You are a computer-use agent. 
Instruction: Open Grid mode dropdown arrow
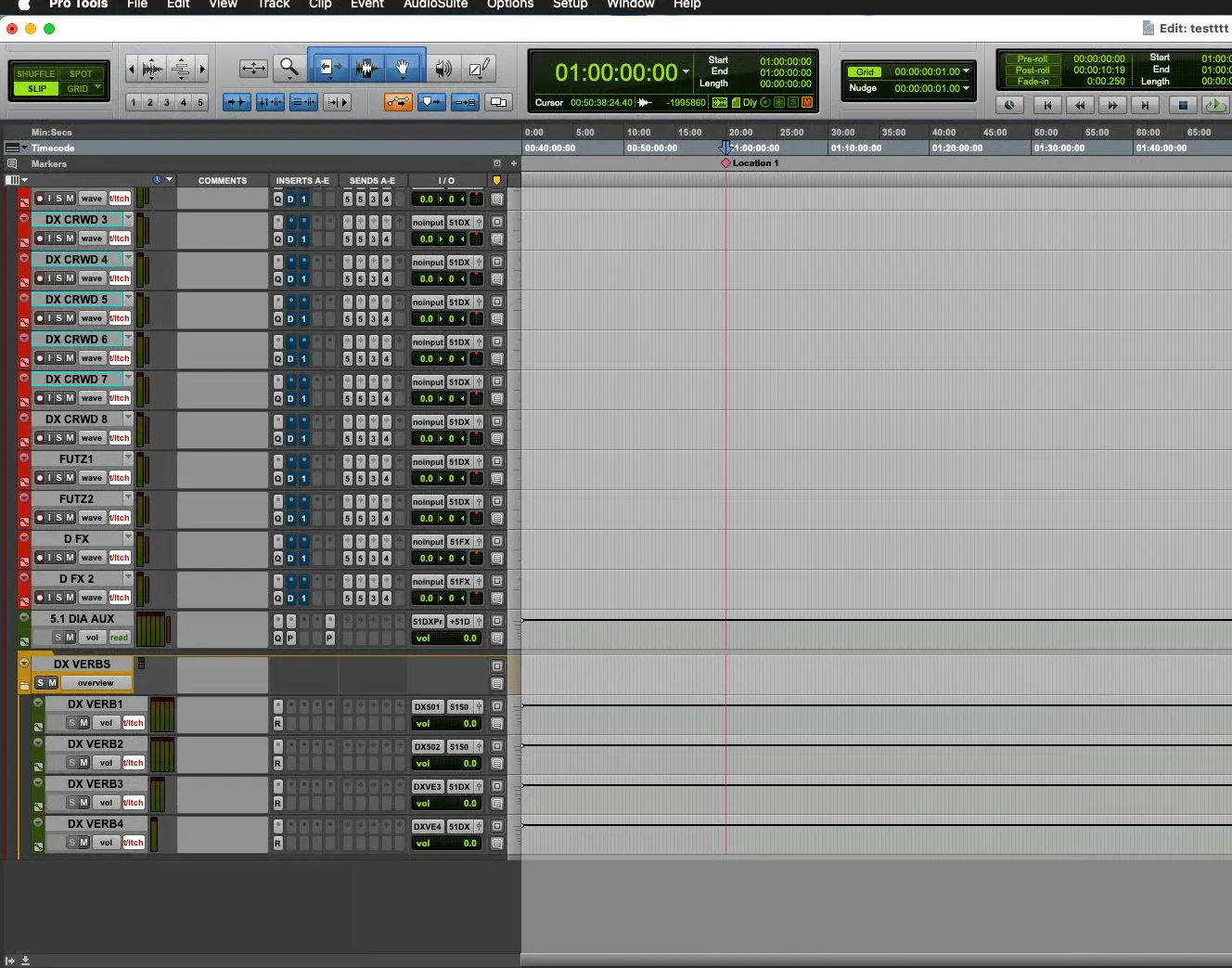[97, 88]
